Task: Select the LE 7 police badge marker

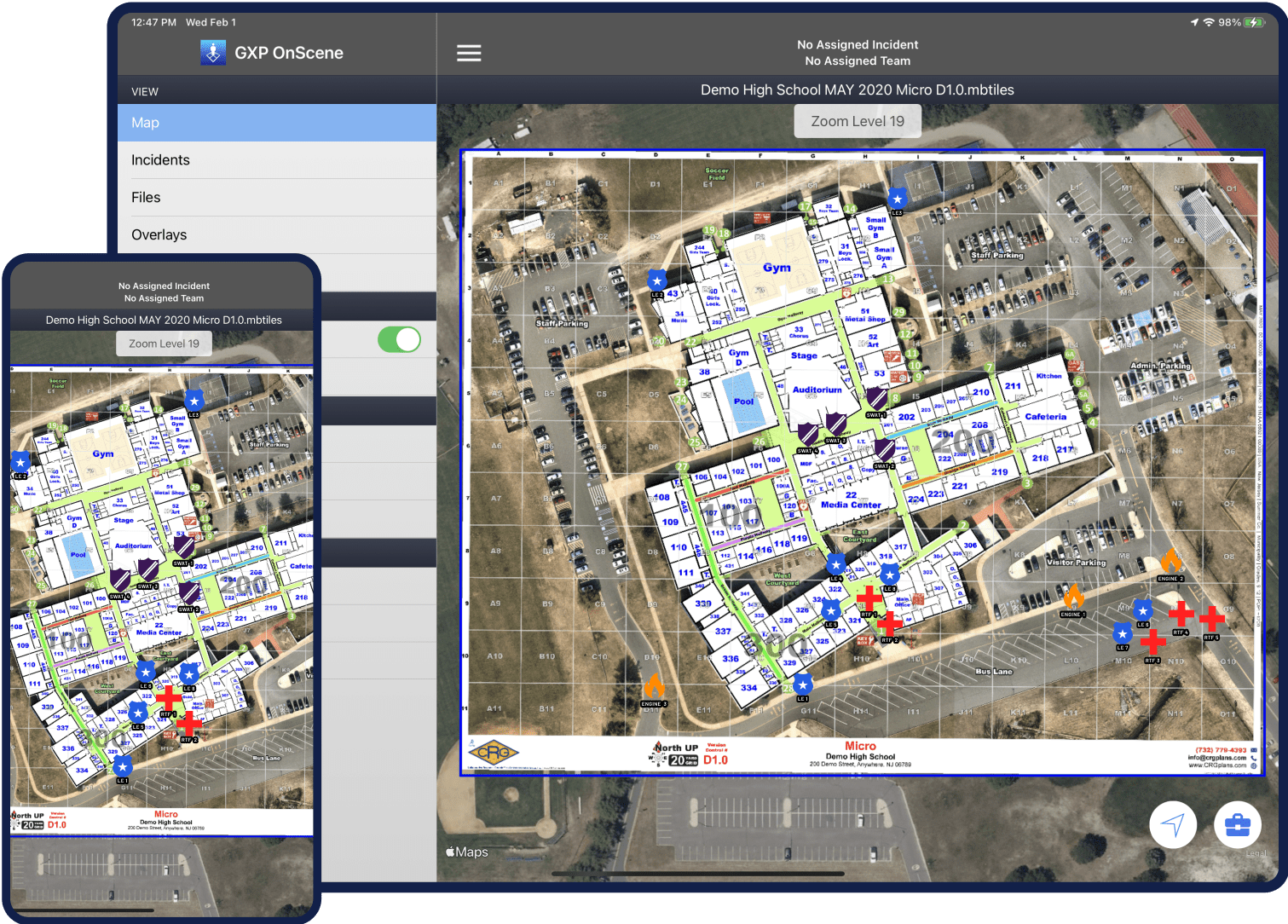Action: tap(1123, 633)
